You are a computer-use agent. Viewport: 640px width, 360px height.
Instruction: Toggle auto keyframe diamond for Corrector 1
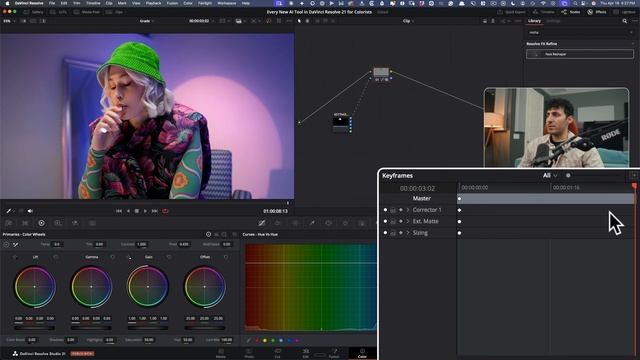[x=401, y=210]
